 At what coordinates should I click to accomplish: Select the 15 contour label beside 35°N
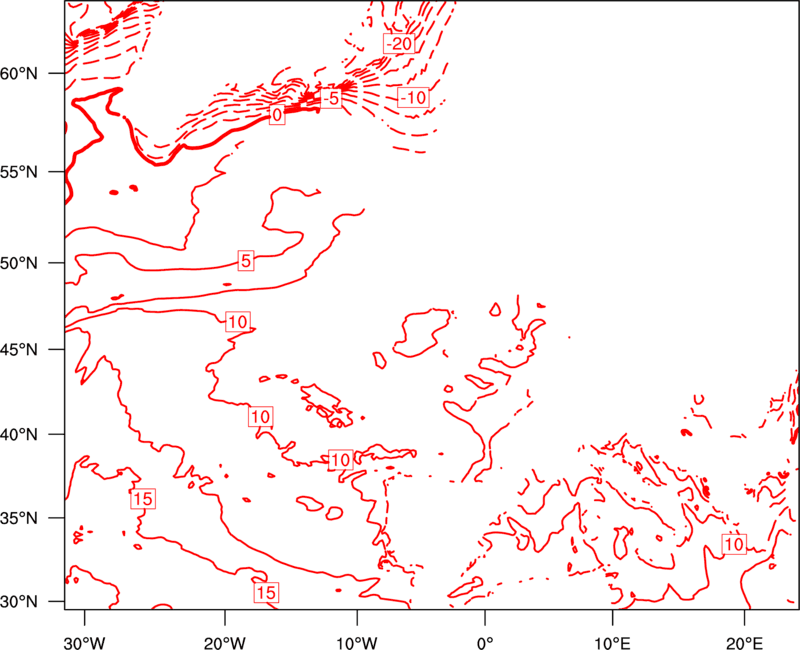pyautogui.click(x=143, y=498)
